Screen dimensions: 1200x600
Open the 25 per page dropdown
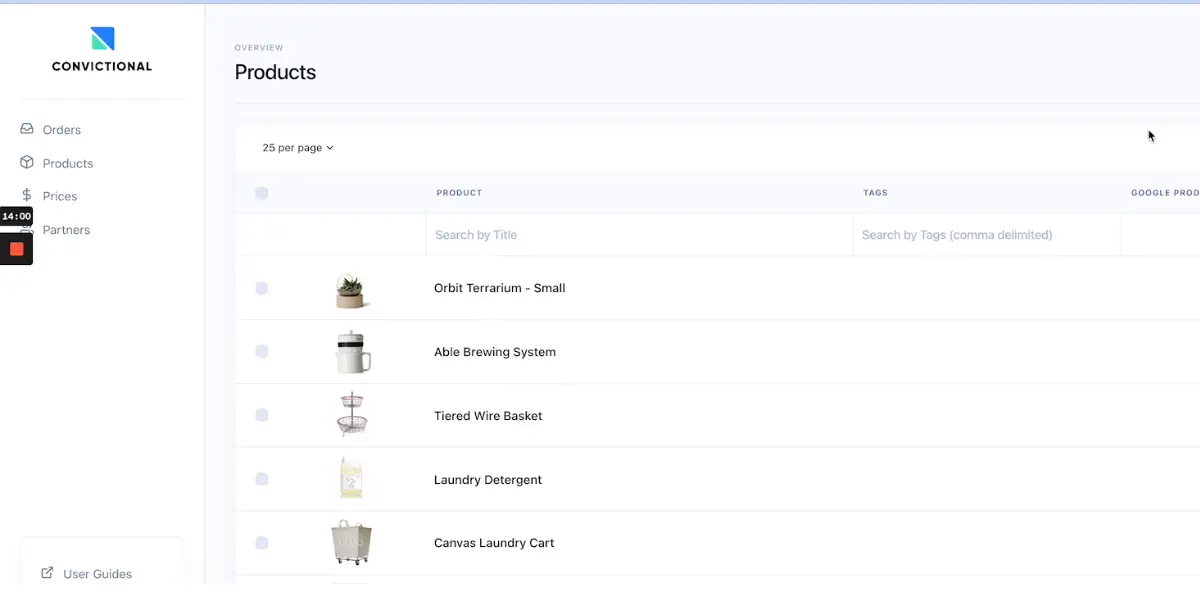pyautogui.click(x=298, y=148)
